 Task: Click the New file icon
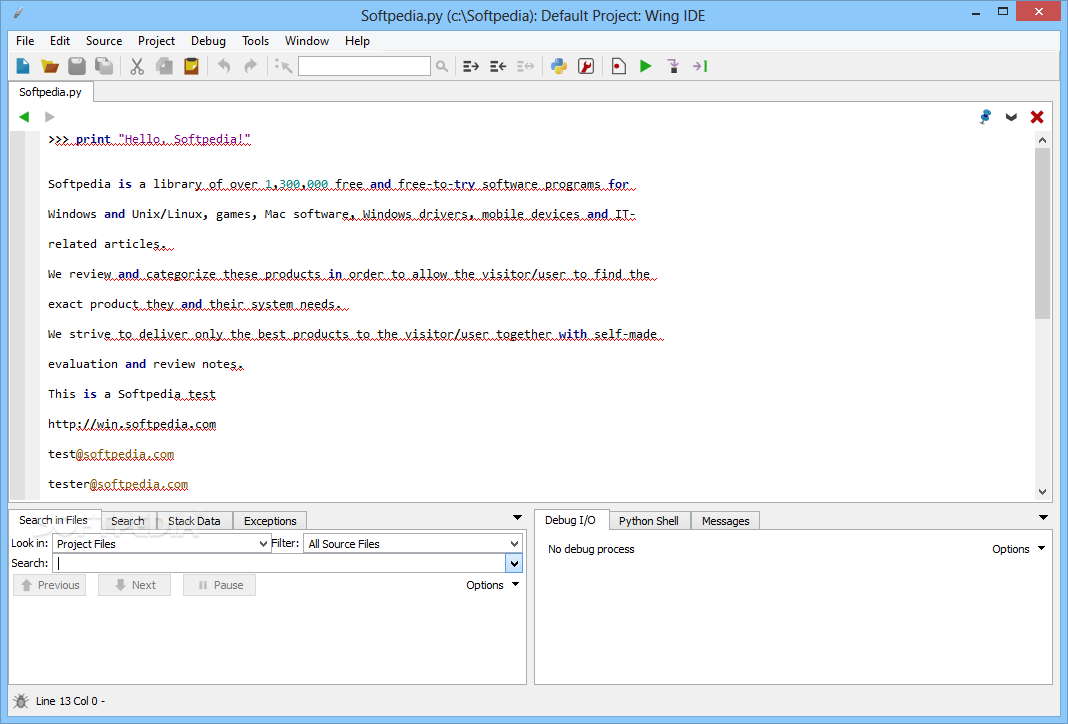[23, 66]
